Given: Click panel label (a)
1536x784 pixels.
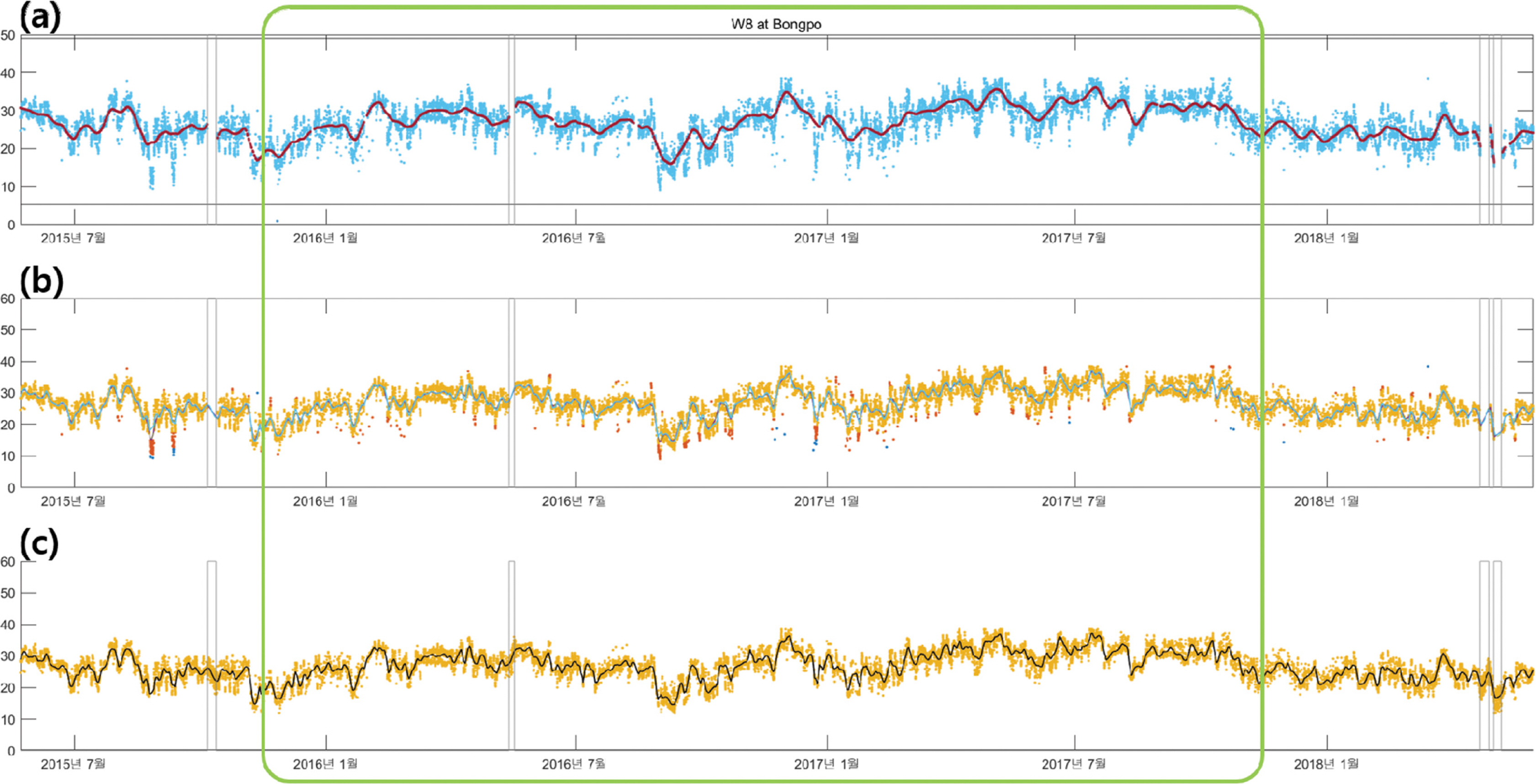Looking at the screenshot, I should (40, 18).
